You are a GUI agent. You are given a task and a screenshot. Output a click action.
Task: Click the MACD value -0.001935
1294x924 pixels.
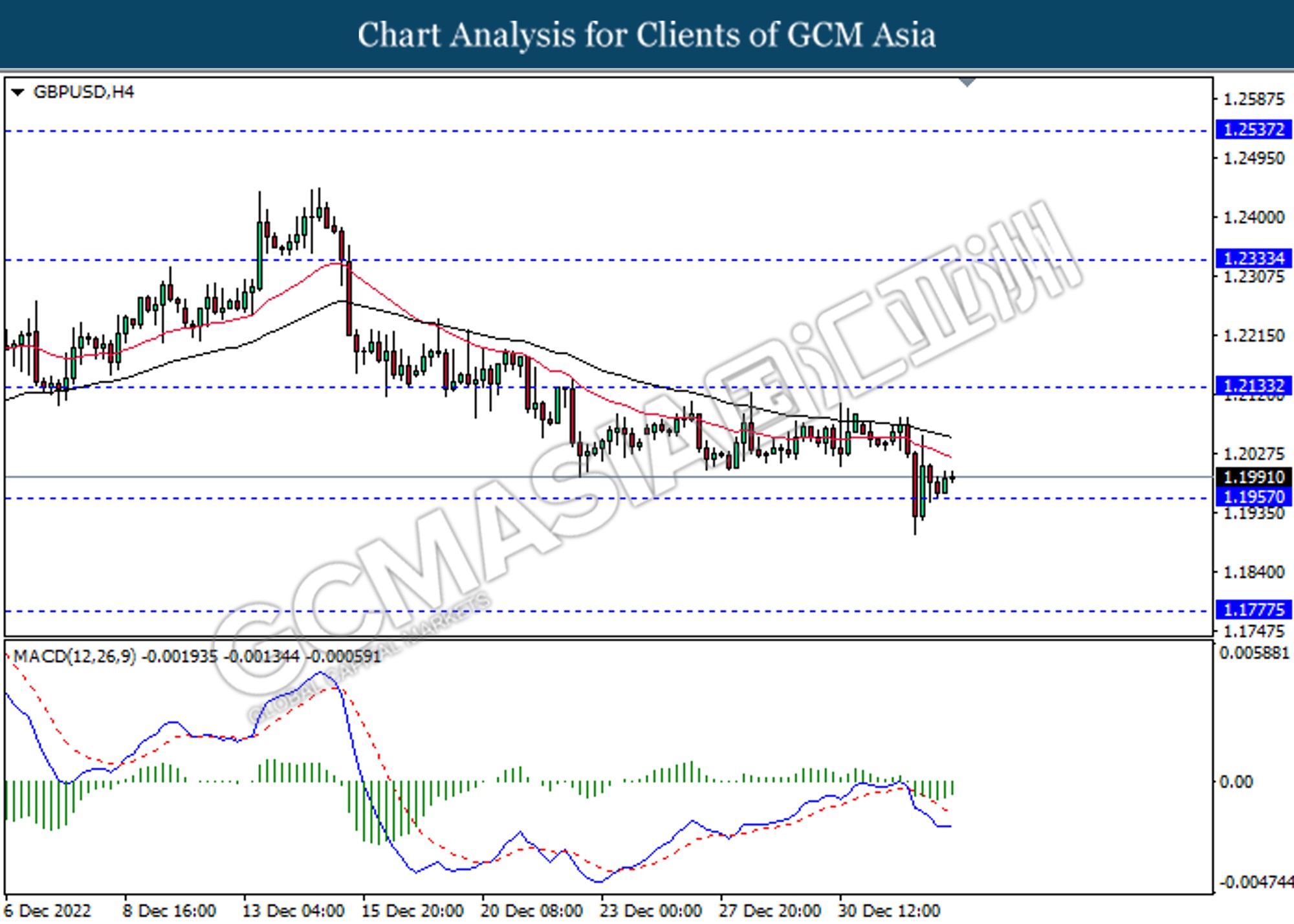180,656
